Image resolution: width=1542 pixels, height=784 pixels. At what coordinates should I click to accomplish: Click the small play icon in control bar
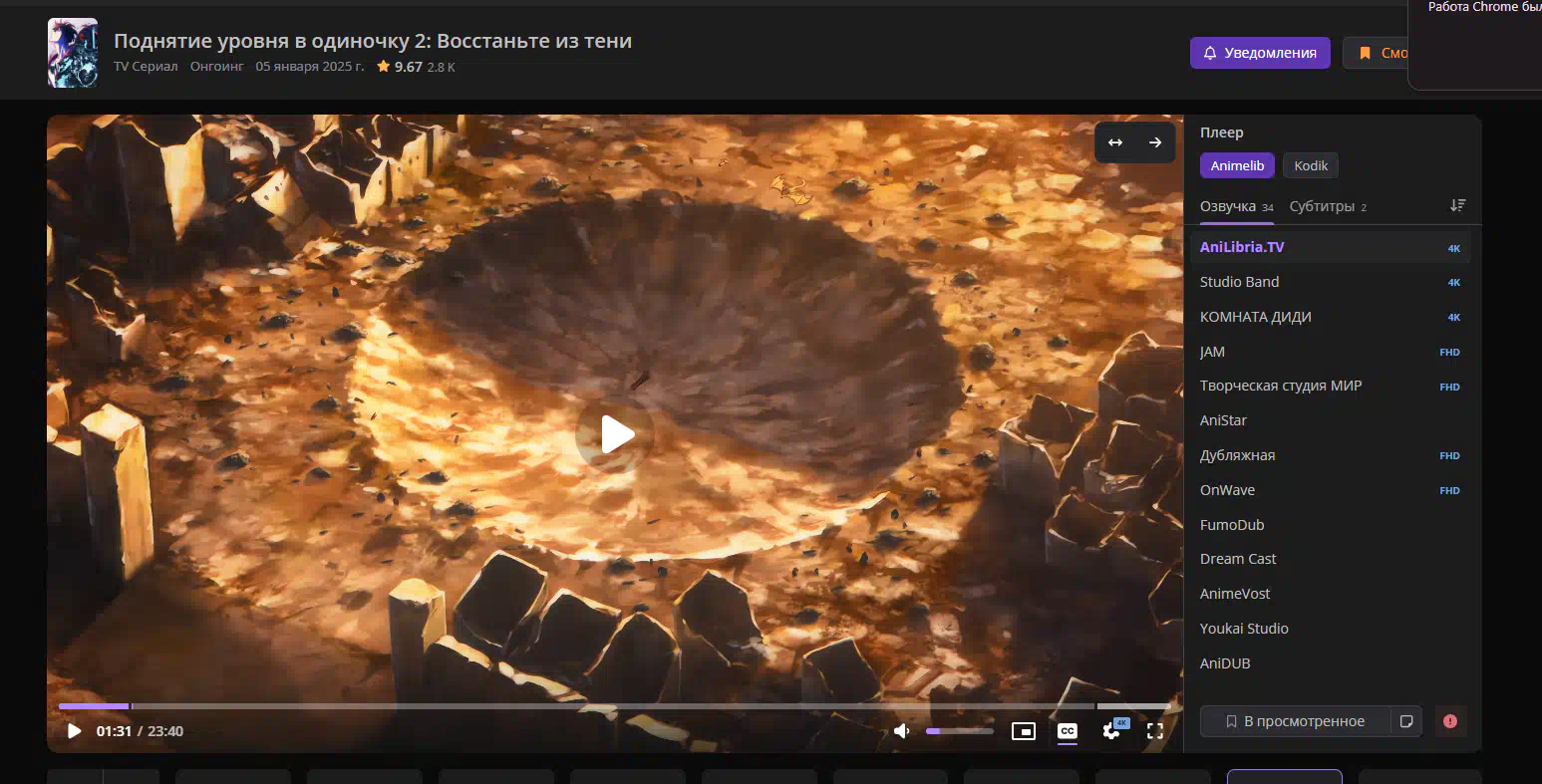click(74, 731)
